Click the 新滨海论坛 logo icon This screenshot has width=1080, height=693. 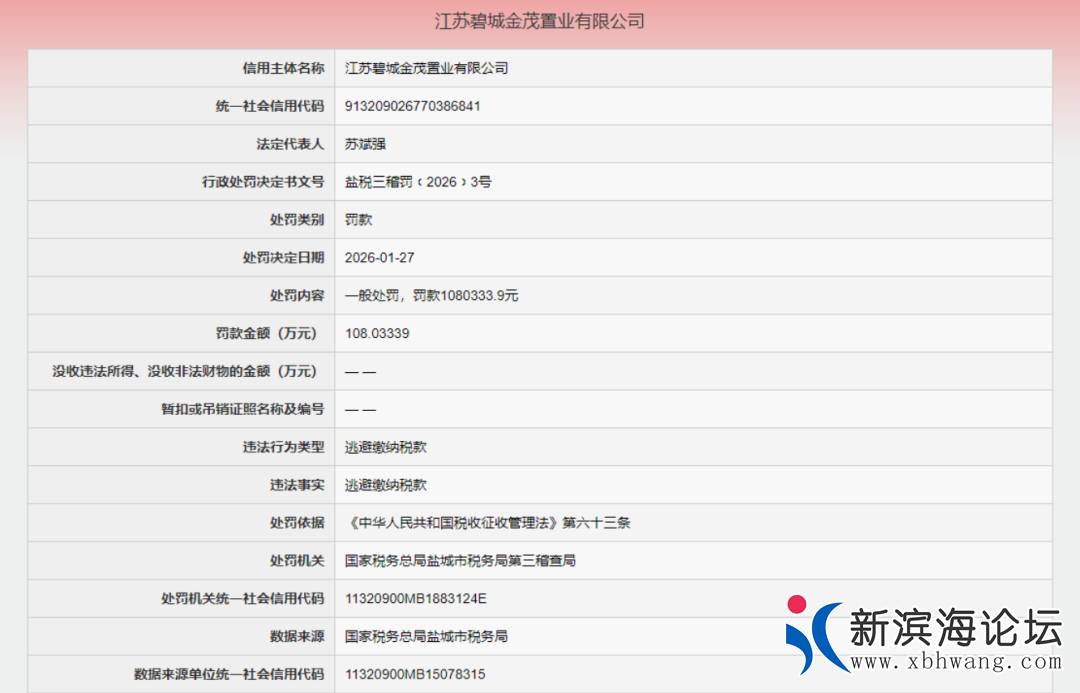click(x=812, y=634)
